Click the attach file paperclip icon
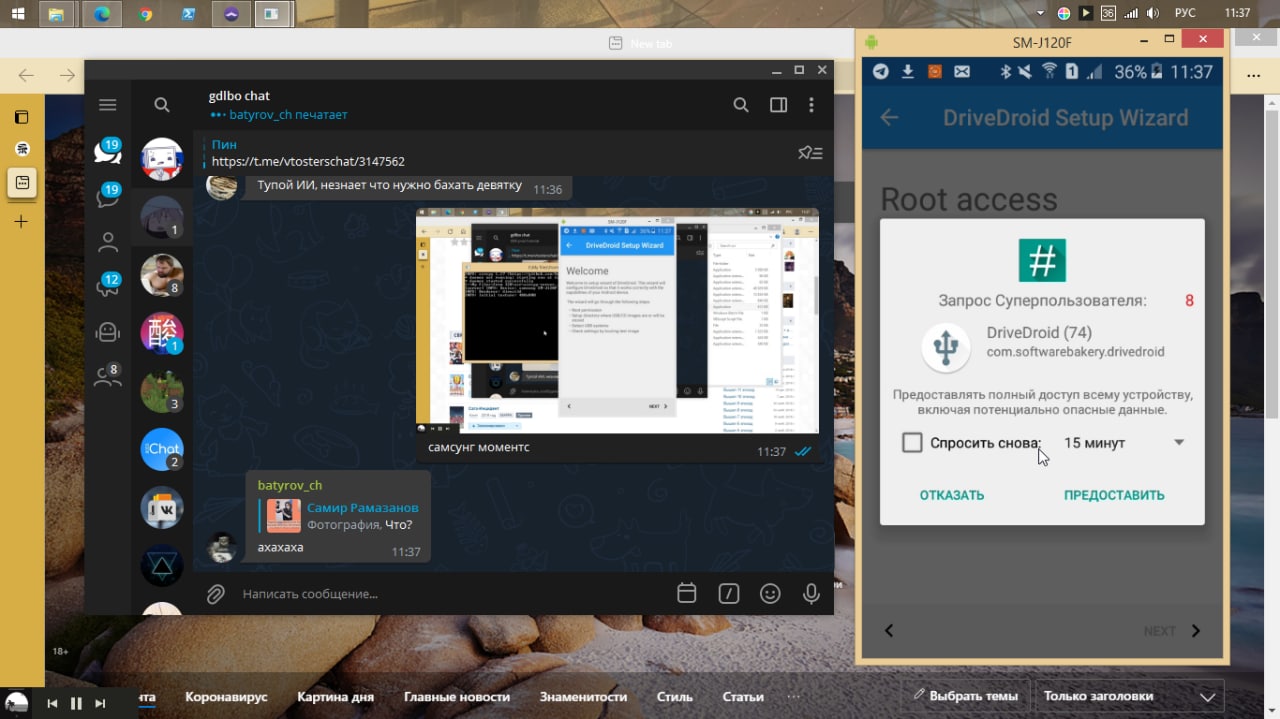The height and width of the screenshot is (719, 1280). coord(216,594)
